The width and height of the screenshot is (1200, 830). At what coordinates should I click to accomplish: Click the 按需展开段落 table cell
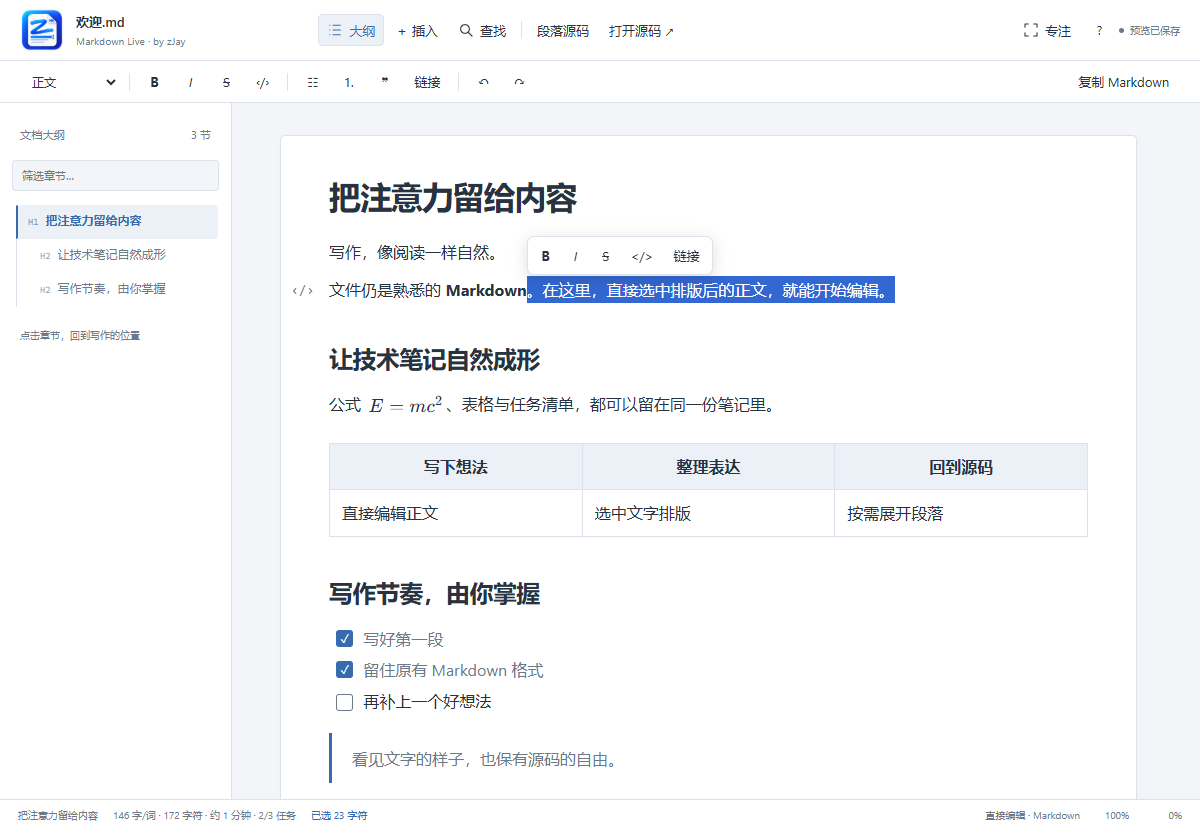coord(961,513)
